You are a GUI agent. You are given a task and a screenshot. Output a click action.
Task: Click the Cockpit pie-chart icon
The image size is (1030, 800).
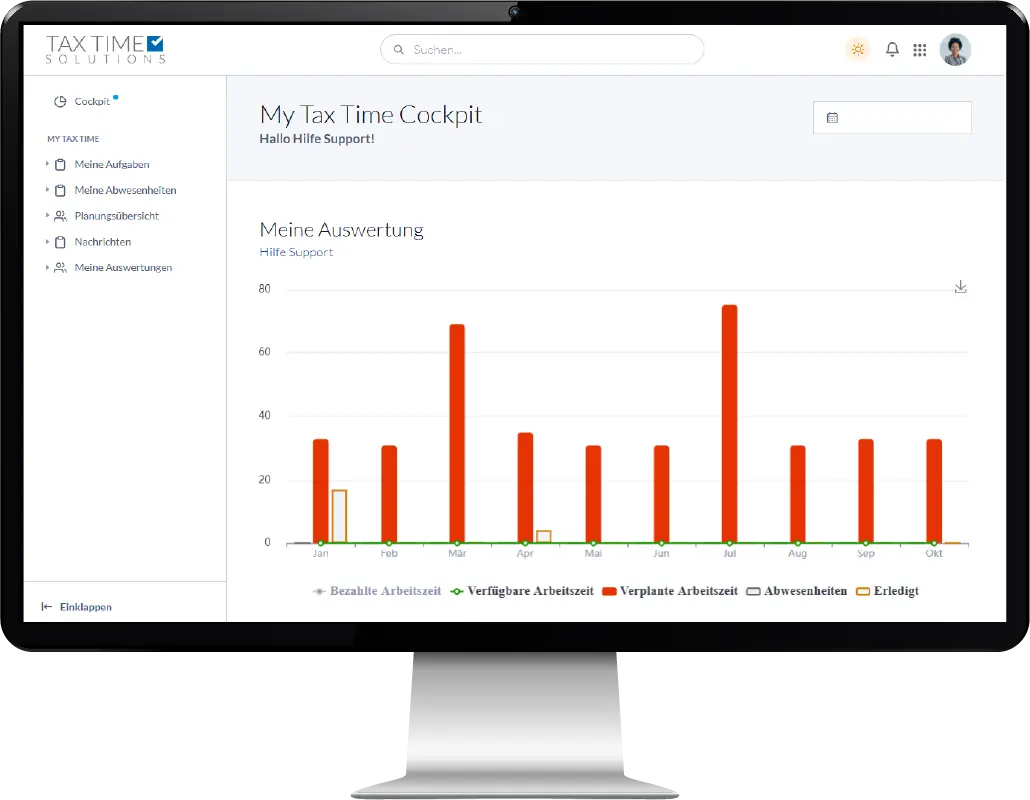pos(60,101)
